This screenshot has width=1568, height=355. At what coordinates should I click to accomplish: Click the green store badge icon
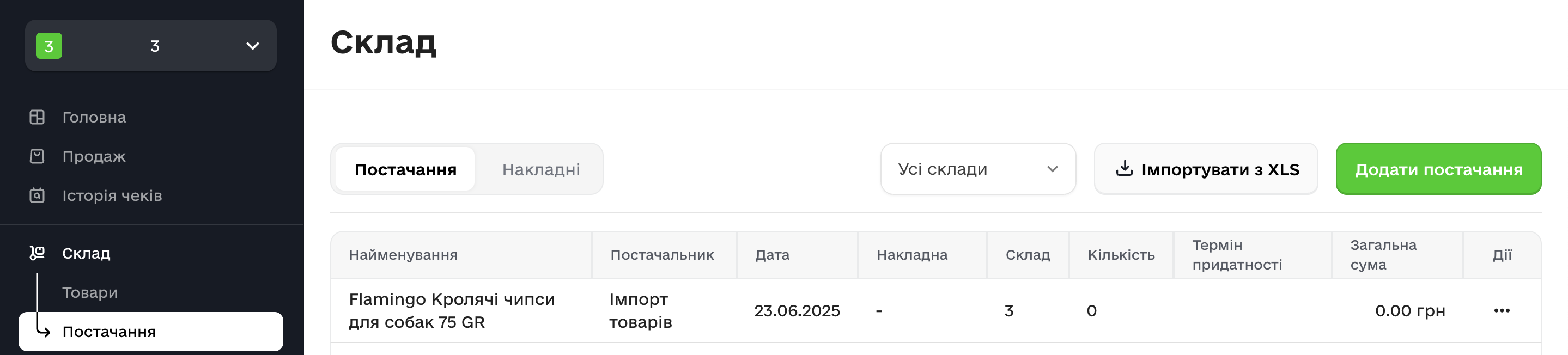(x=48, y=46)
